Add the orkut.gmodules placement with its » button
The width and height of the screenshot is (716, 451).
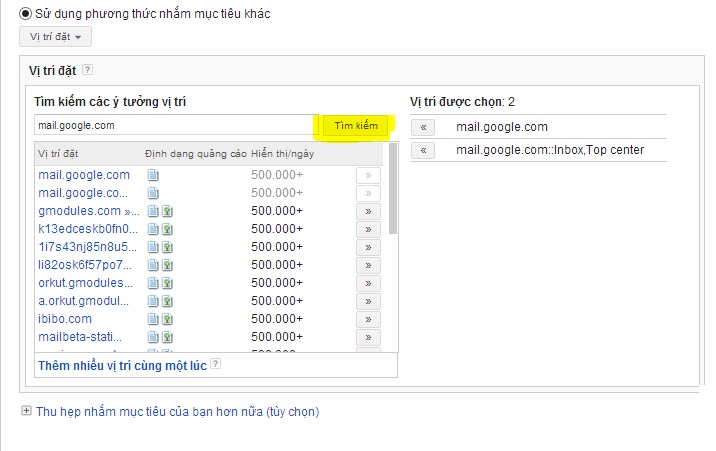click(x=368, y=283)
